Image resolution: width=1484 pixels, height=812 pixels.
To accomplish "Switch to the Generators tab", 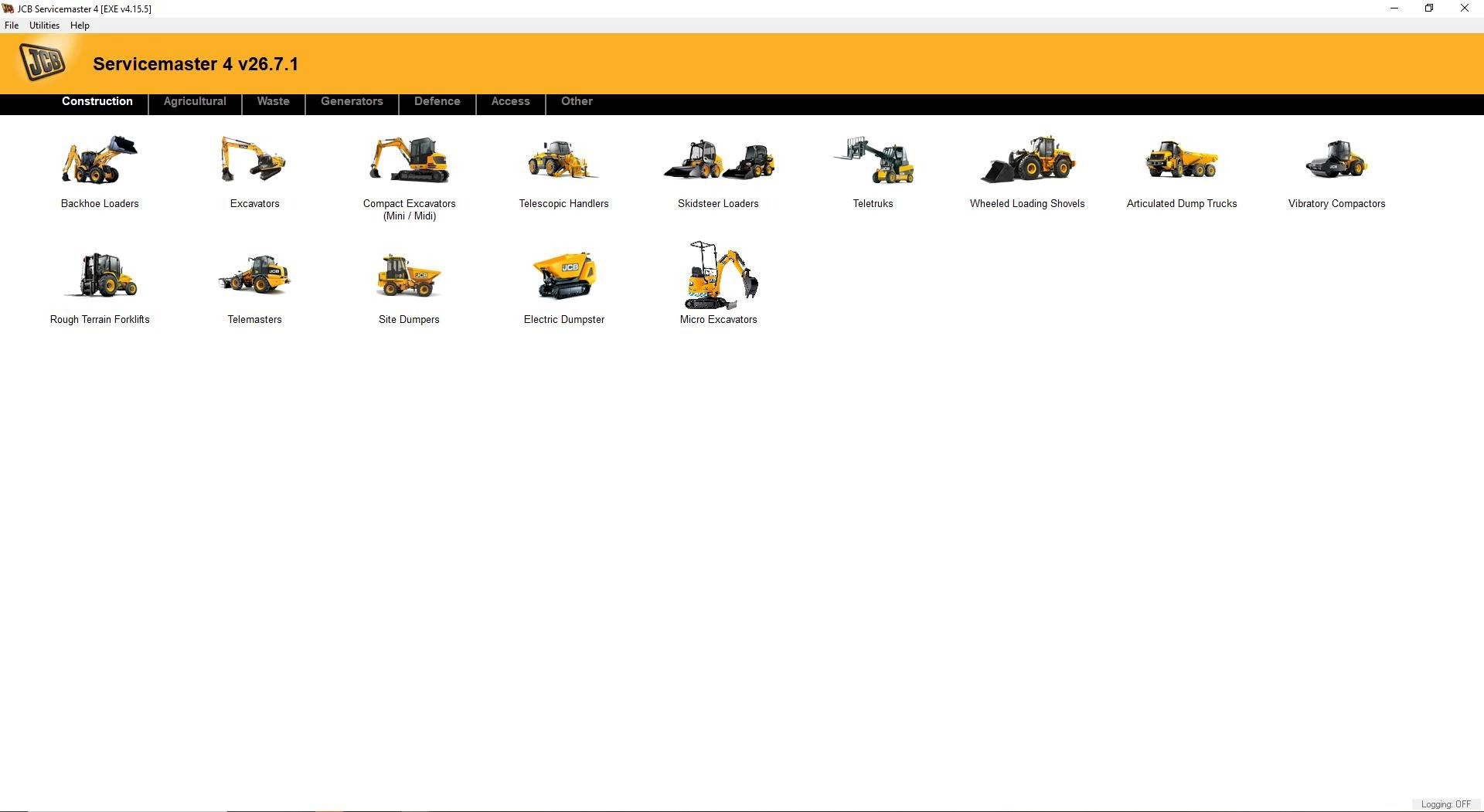I will [x=352, y=102].
